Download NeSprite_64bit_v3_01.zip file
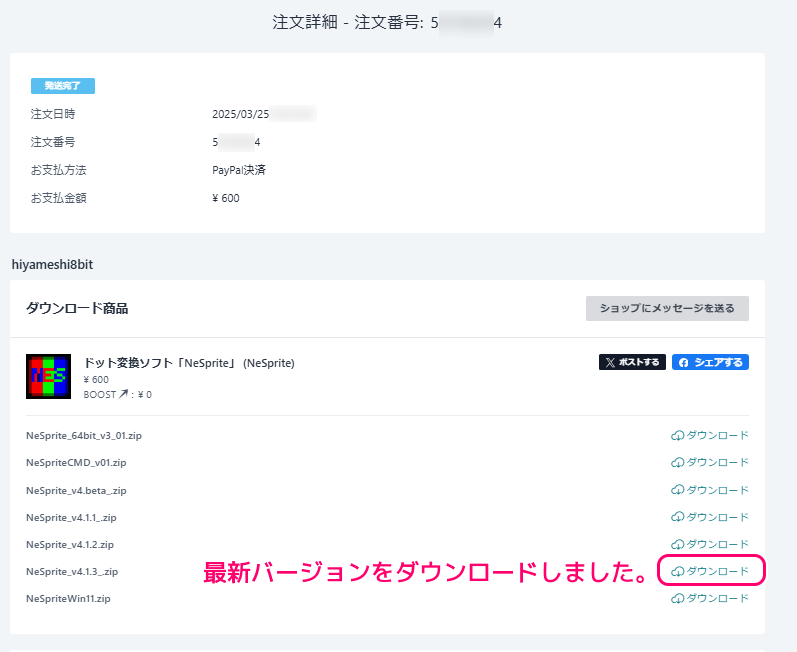This screenshot has height=652, width=797. [710, 436]
